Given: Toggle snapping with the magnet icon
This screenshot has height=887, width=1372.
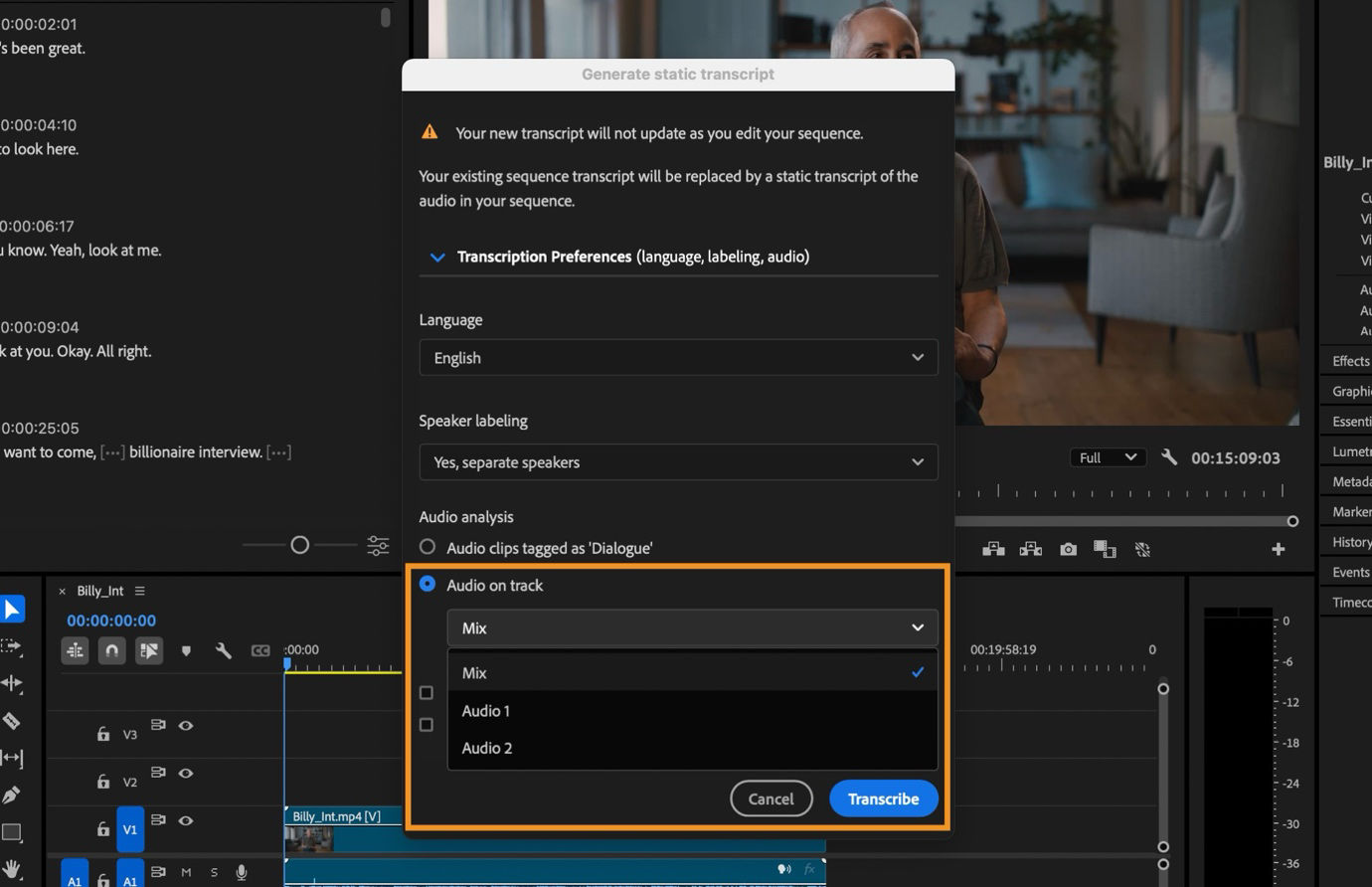Looking at the screenshot, I should 111,649.
